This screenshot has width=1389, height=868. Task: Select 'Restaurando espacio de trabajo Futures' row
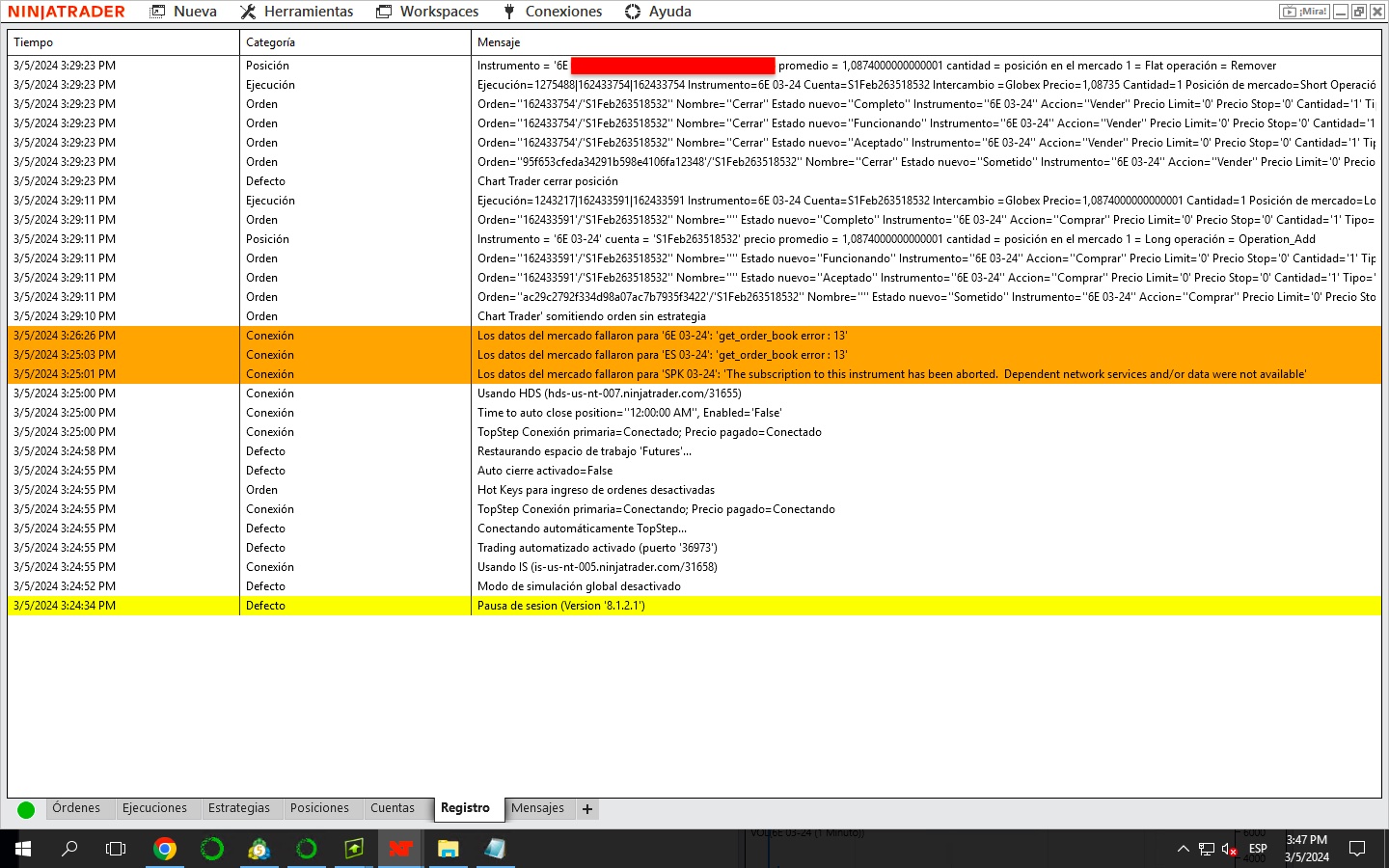(x=694, y=451)
